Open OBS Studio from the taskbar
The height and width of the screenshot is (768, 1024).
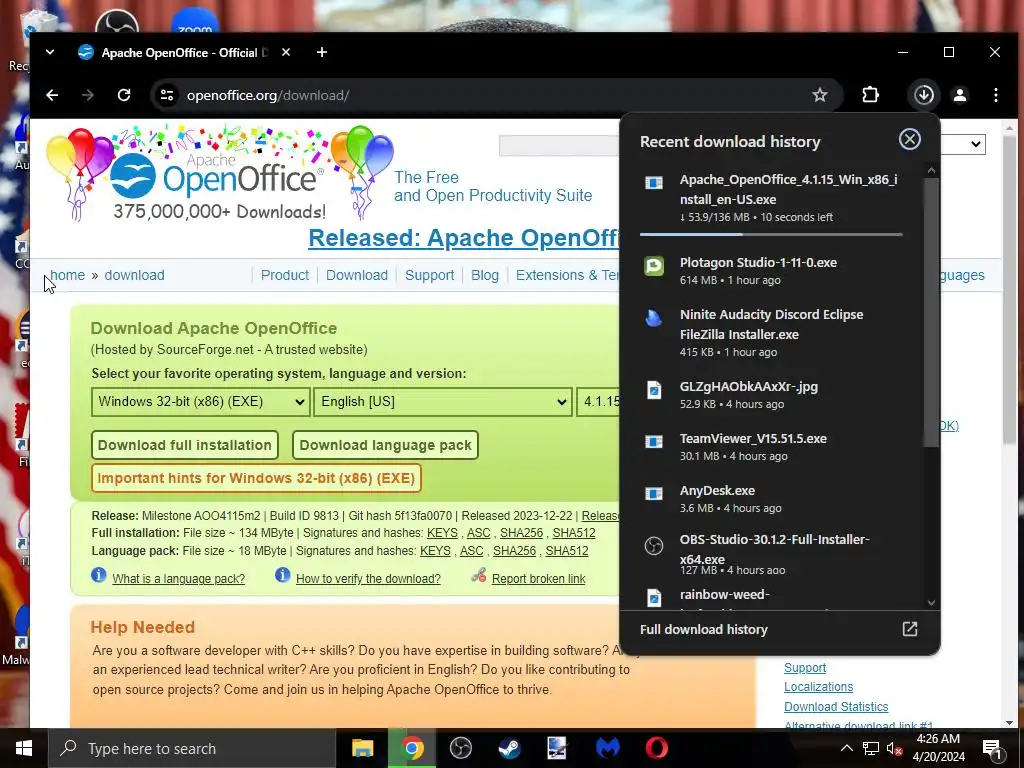pos(460,748)
